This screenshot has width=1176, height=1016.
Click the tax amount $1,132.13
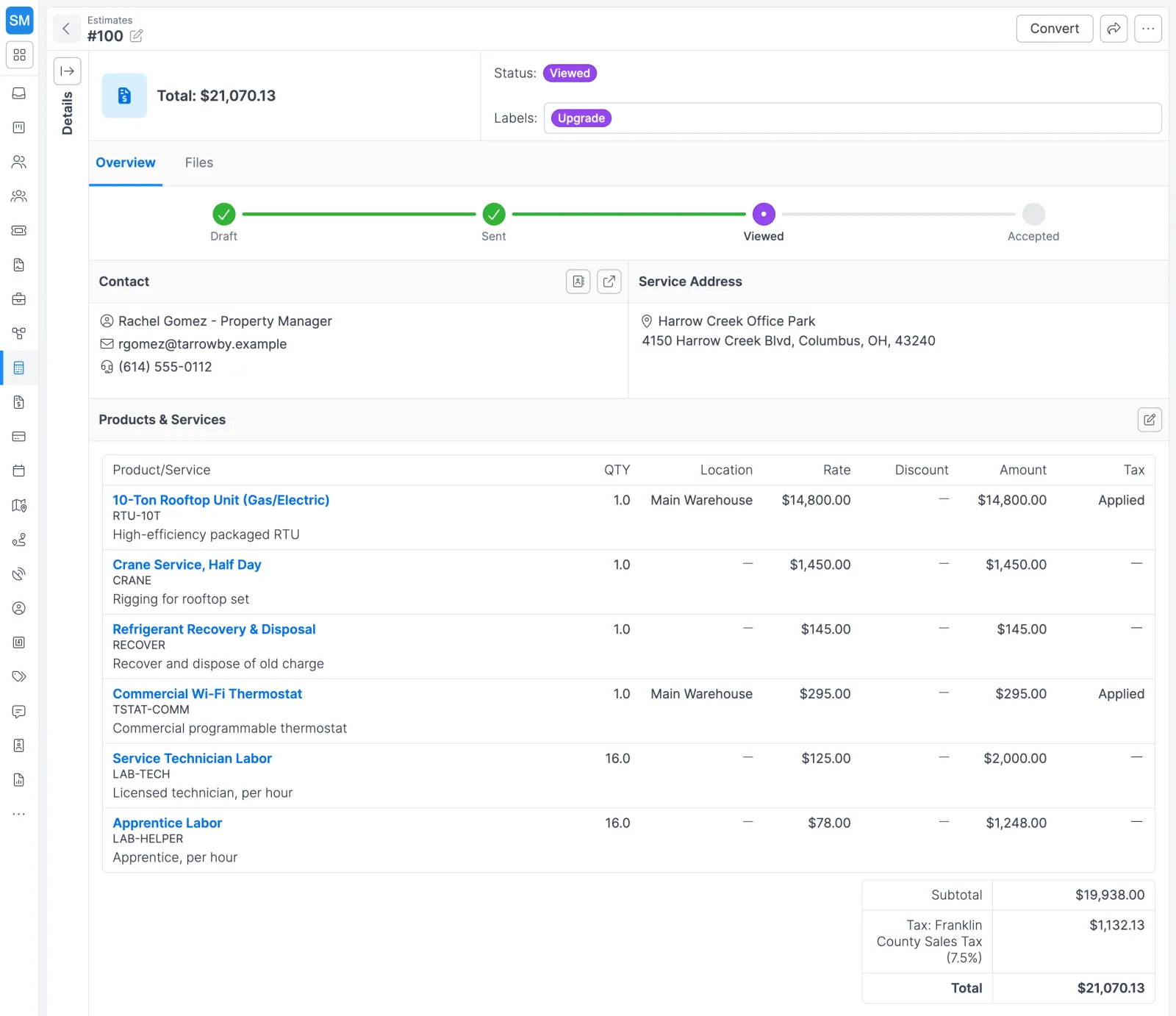[x=1116, y=925]
